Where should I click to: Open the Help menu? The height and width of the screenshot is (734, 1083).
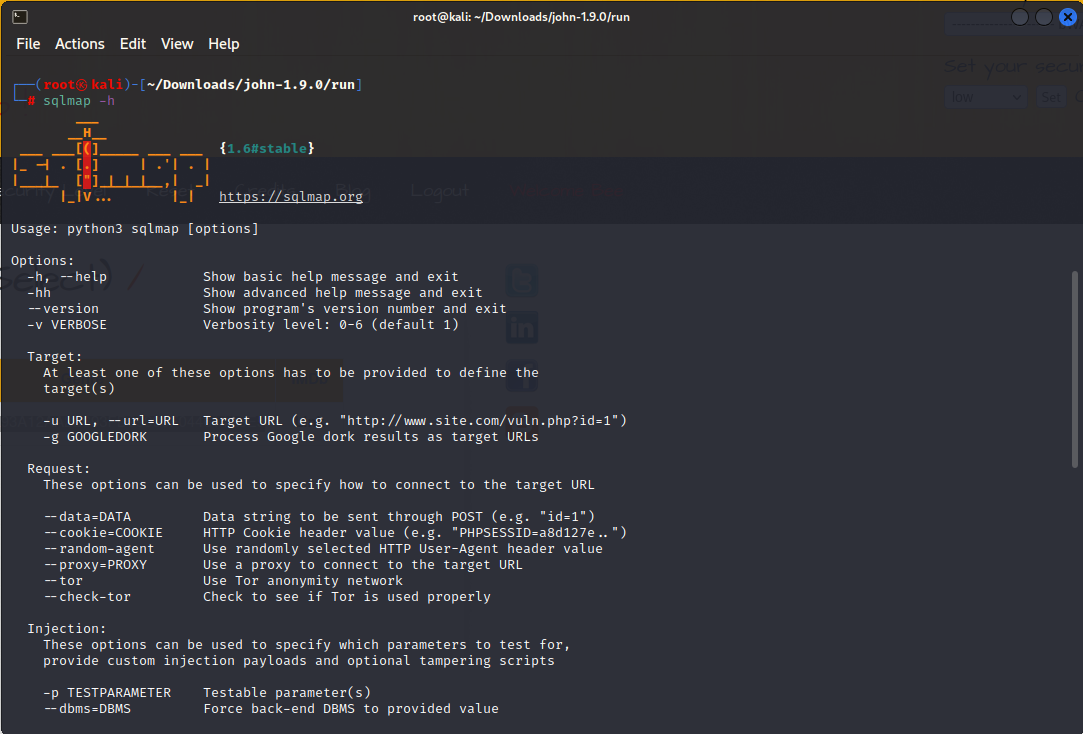(224, 44)
